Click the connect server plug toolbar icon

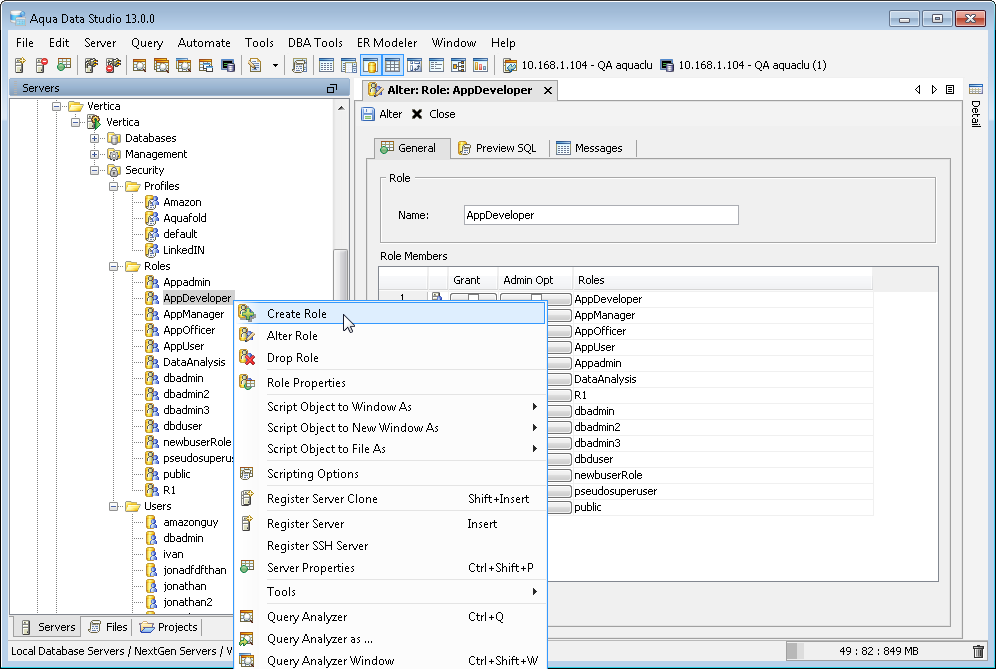click(x=91, y=65)
